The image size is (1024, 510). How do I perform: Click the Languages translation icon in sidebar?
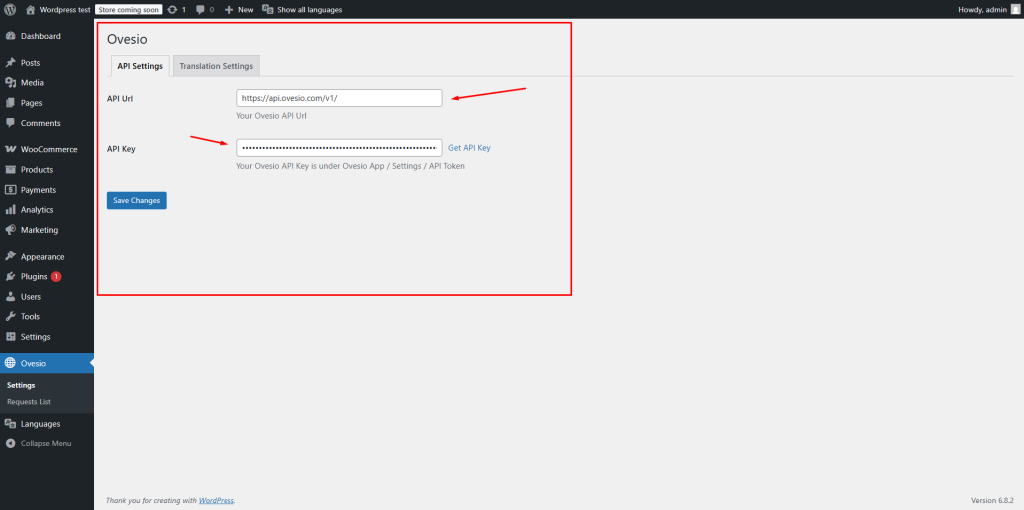(x=10, y=424)
